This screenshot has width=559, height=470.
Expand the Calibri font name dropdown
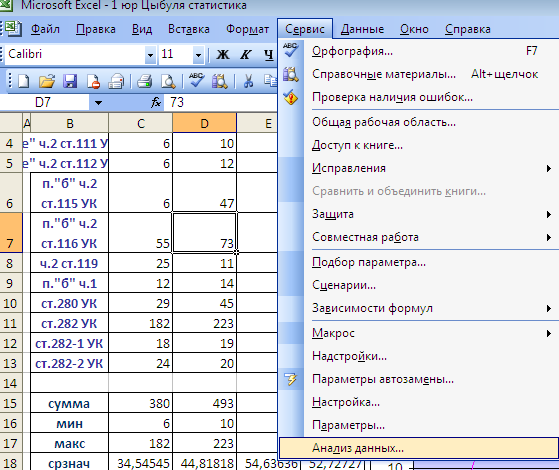tap(150, 55)
